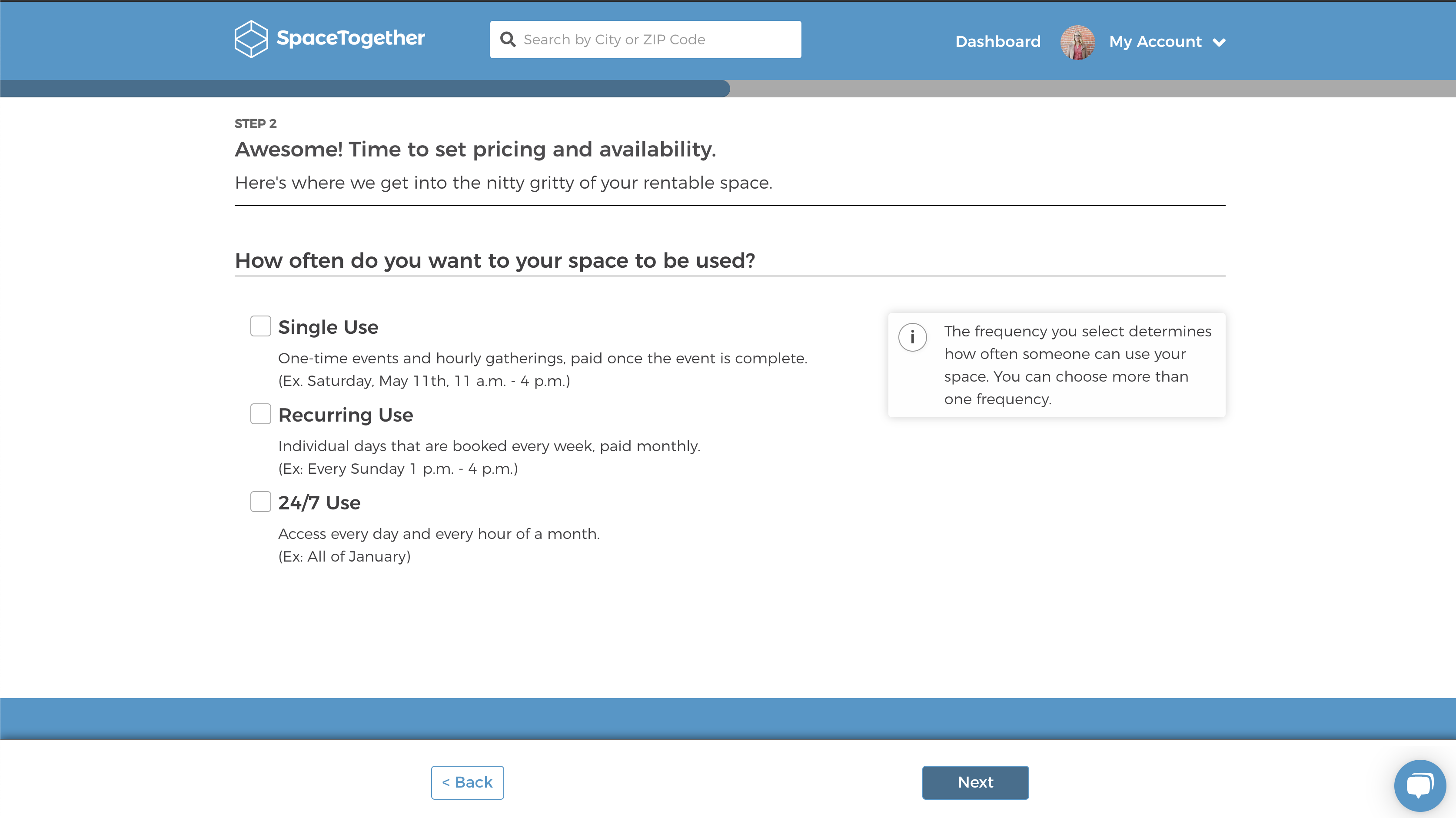
Task: Click the info icon in frequency tip
Action: (x=912, y=337)
